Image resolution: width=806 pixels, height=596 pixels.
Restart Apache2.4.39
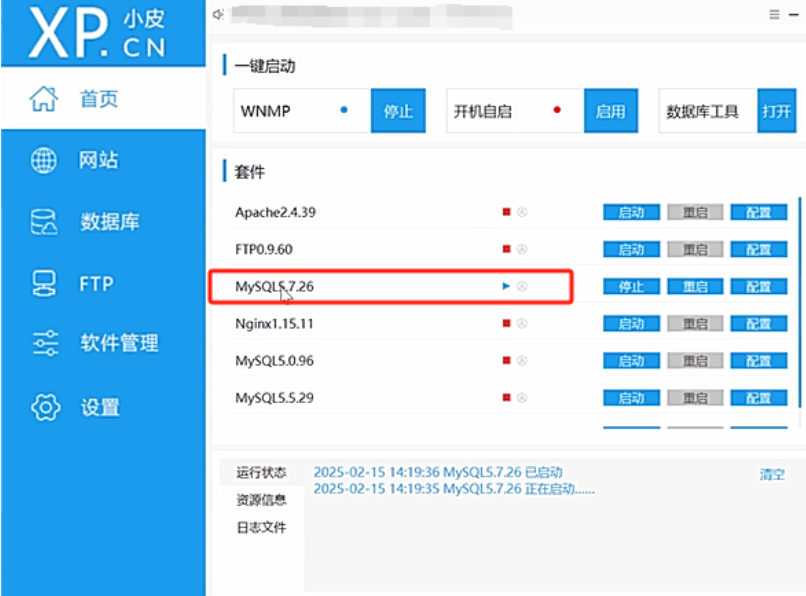[695, 212]
